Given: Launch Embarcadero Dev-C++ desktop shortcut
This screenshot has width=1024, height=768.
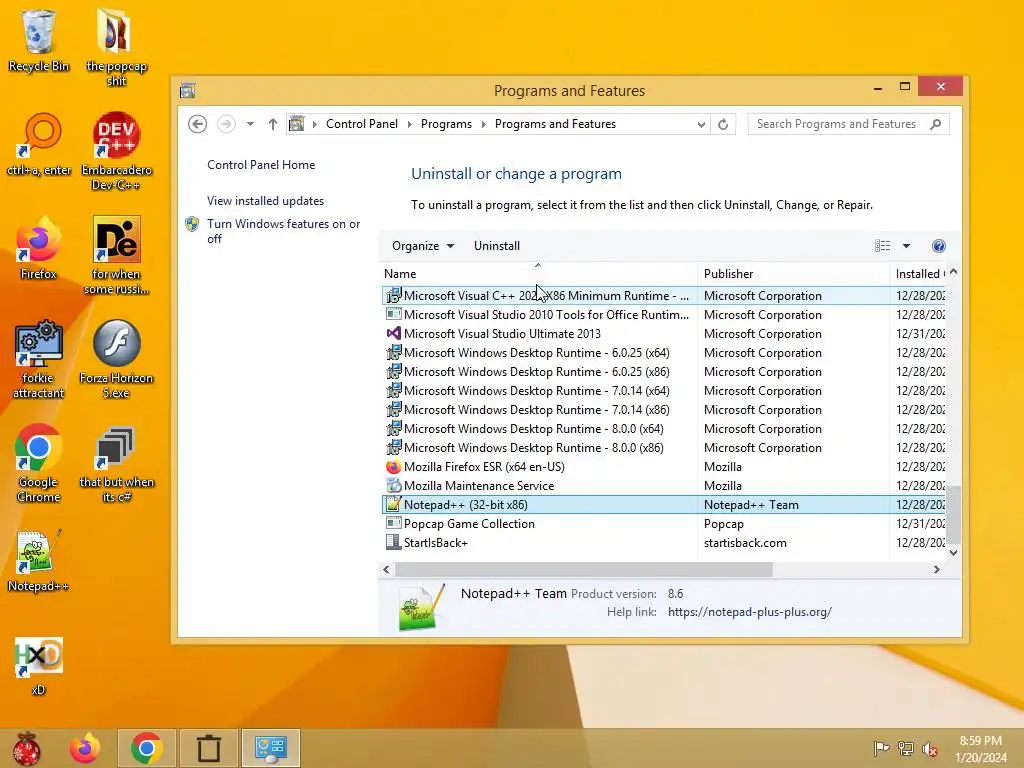Looking at the screenshot, I should point(116,151).
